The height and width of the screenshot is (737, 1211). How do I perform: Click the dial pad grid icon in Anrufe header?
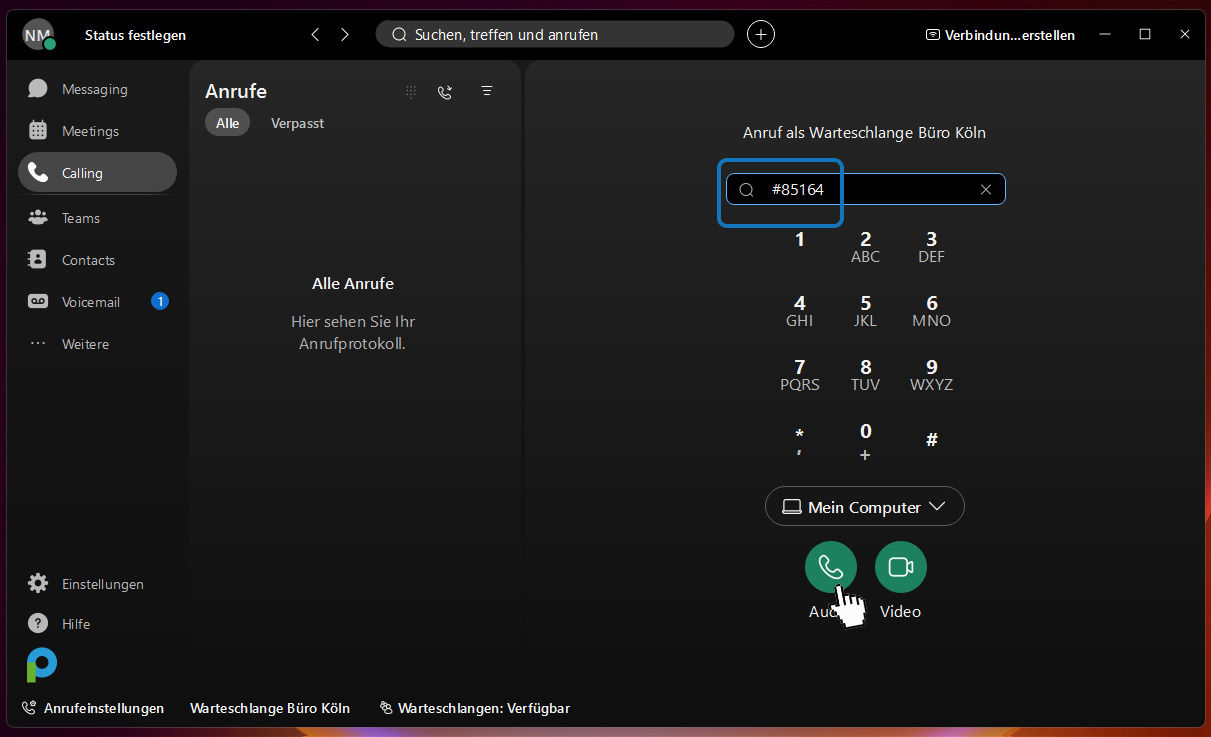(410, 91)
